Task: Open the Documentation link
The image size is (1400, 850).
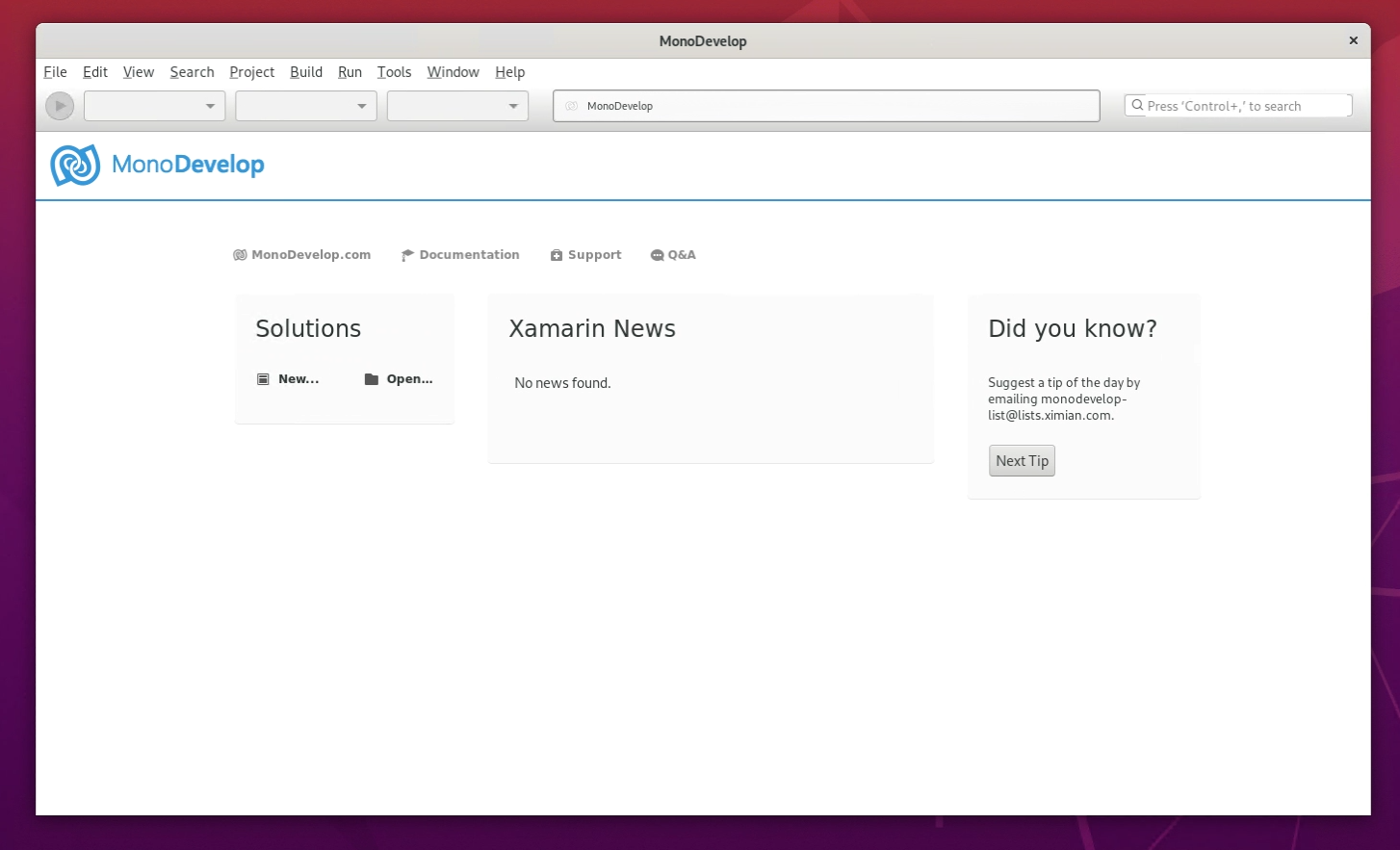Action: tap(470, 255)
